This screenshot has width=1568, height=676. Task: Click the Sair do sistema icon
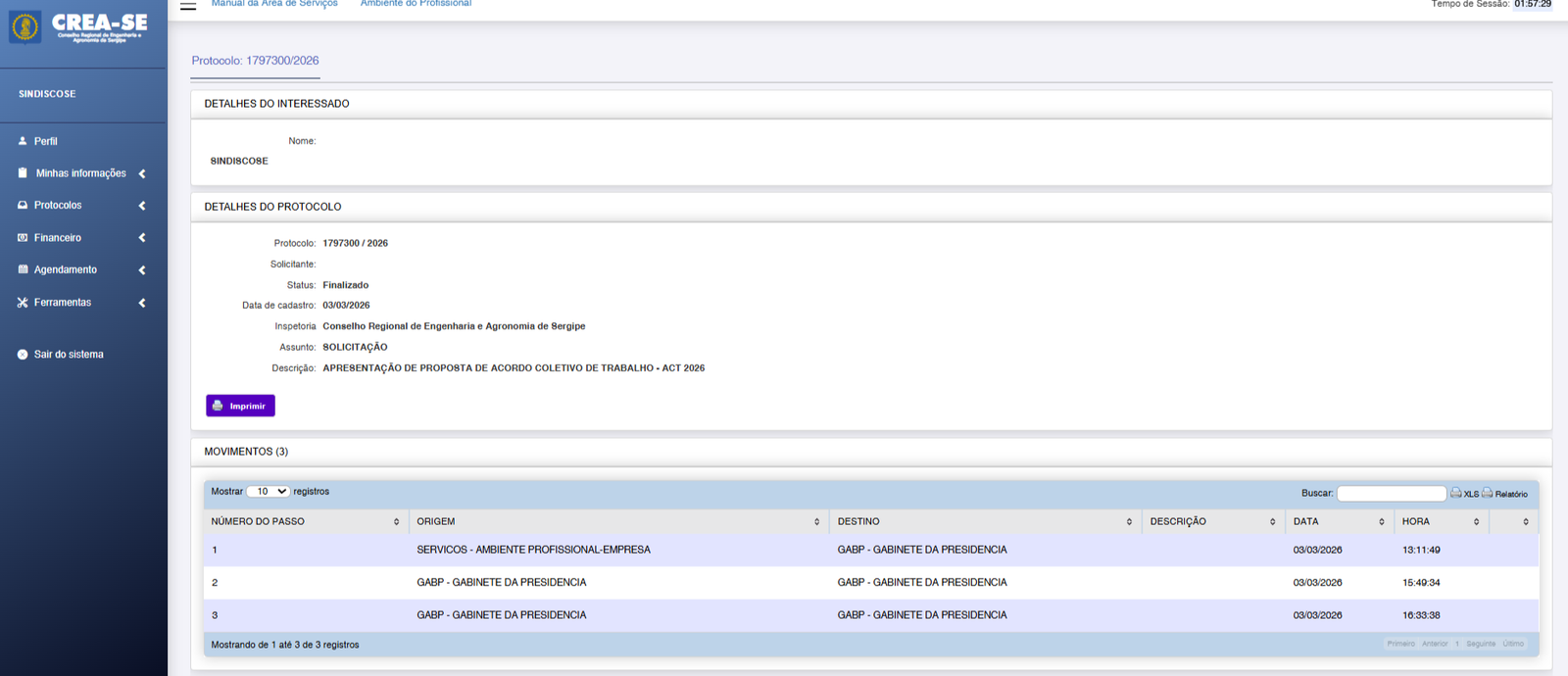click(x=23, y=355)
